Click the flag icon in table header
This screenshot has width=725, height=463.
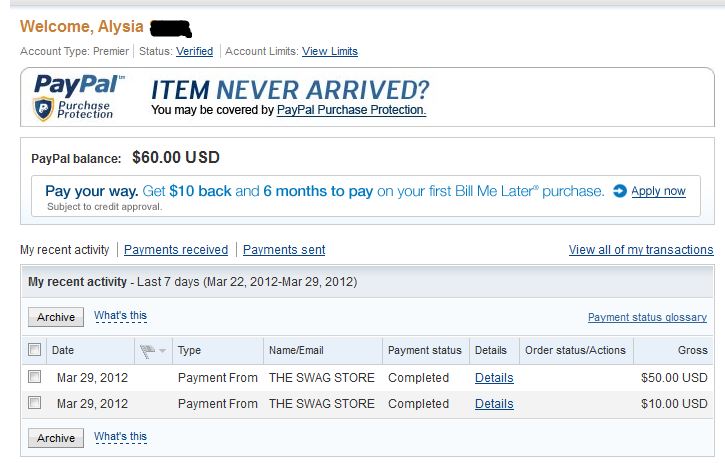147,351
